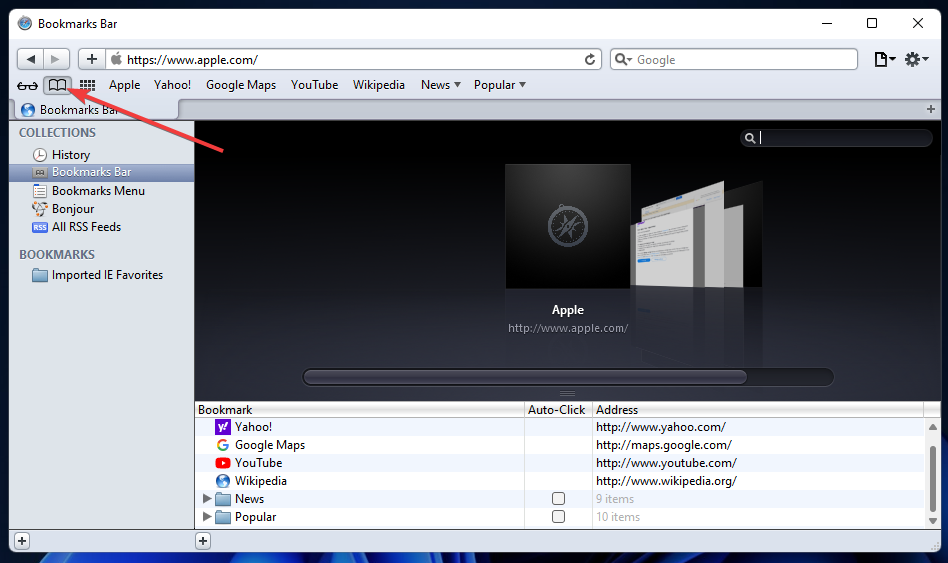Image resolution: width=948 pixels, height=563 pixels.
Task: Click the News folder icon in list
Action: point(223,499)
